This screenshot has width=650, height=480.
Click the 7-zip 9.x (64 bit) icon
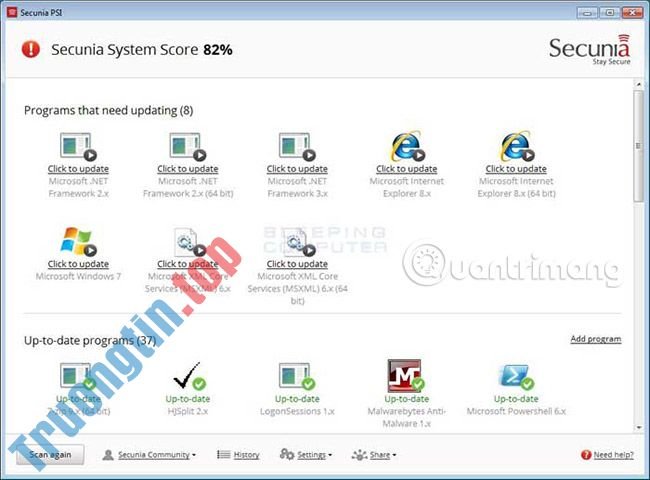coord(78,376)
